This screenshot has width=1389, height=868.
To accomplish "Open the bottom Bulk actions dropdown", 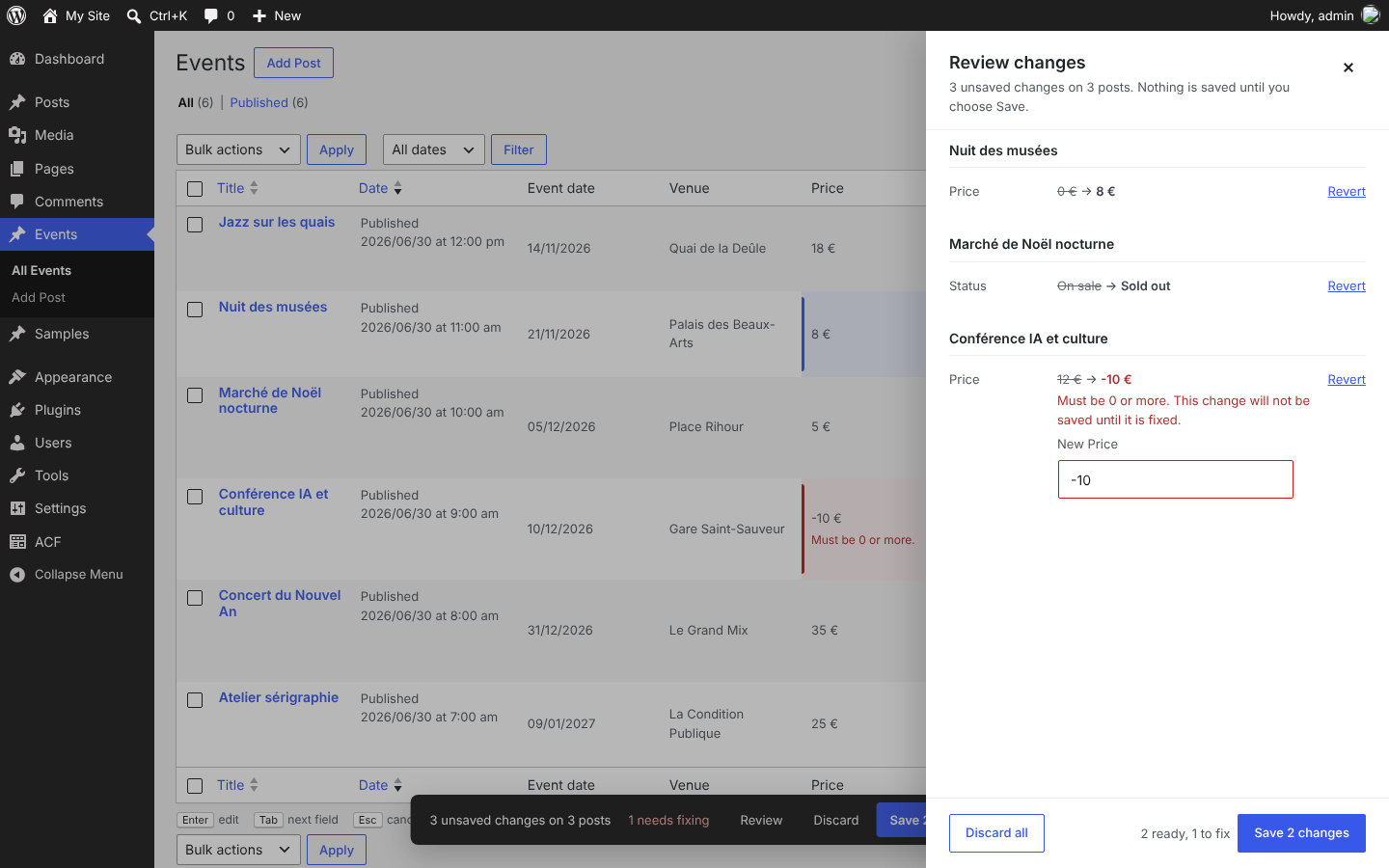I will click(x=238, y=850).
